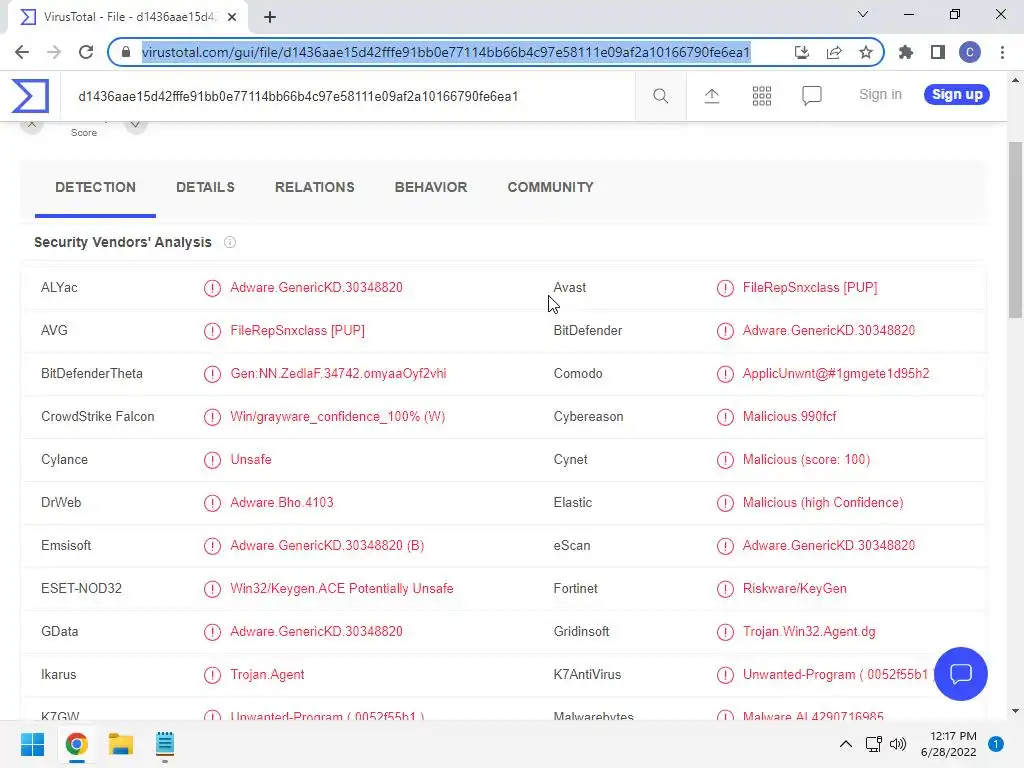Viewport: 1024px width, 768px height.
Task: Open the Chrome extensions puzzle icon
Action: [906, 52]
